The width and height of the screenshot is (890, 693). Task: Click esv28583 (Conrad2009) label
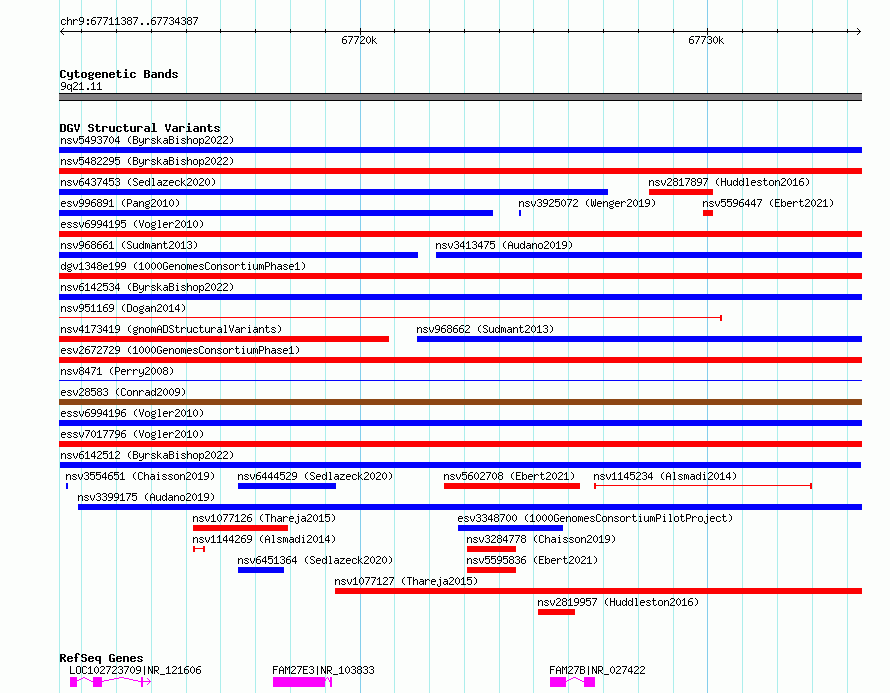[123, 392]
